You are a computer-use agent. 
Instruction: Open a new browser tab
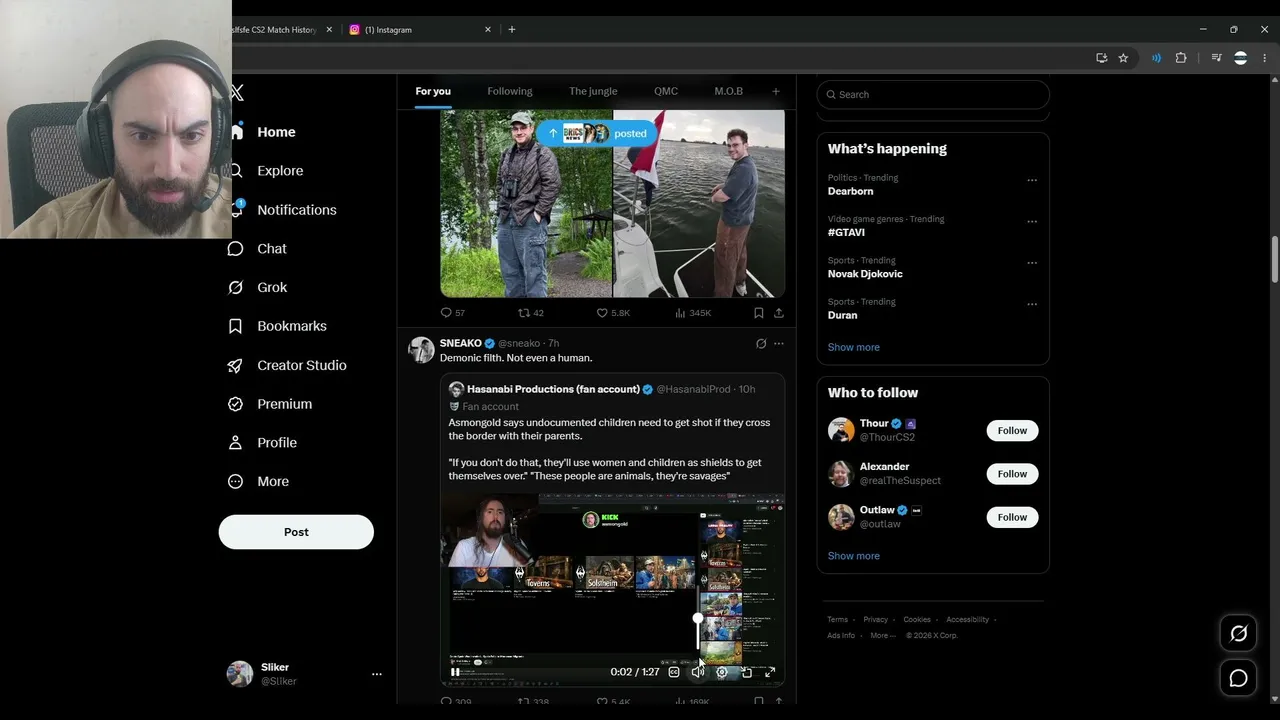[512, 30]
